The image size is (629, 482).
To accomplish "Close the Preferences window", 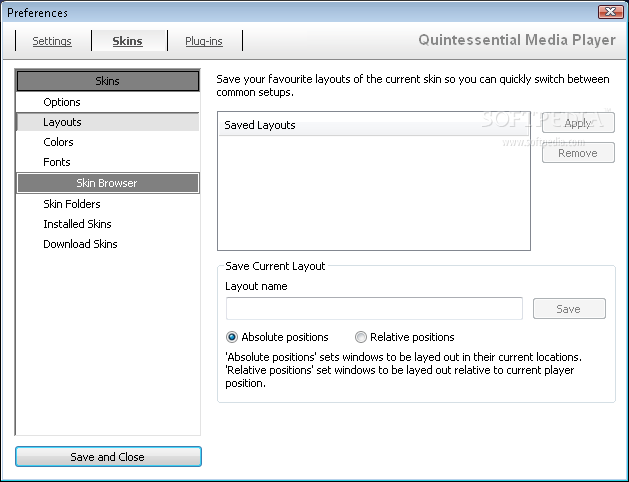I will coord(610,12).
